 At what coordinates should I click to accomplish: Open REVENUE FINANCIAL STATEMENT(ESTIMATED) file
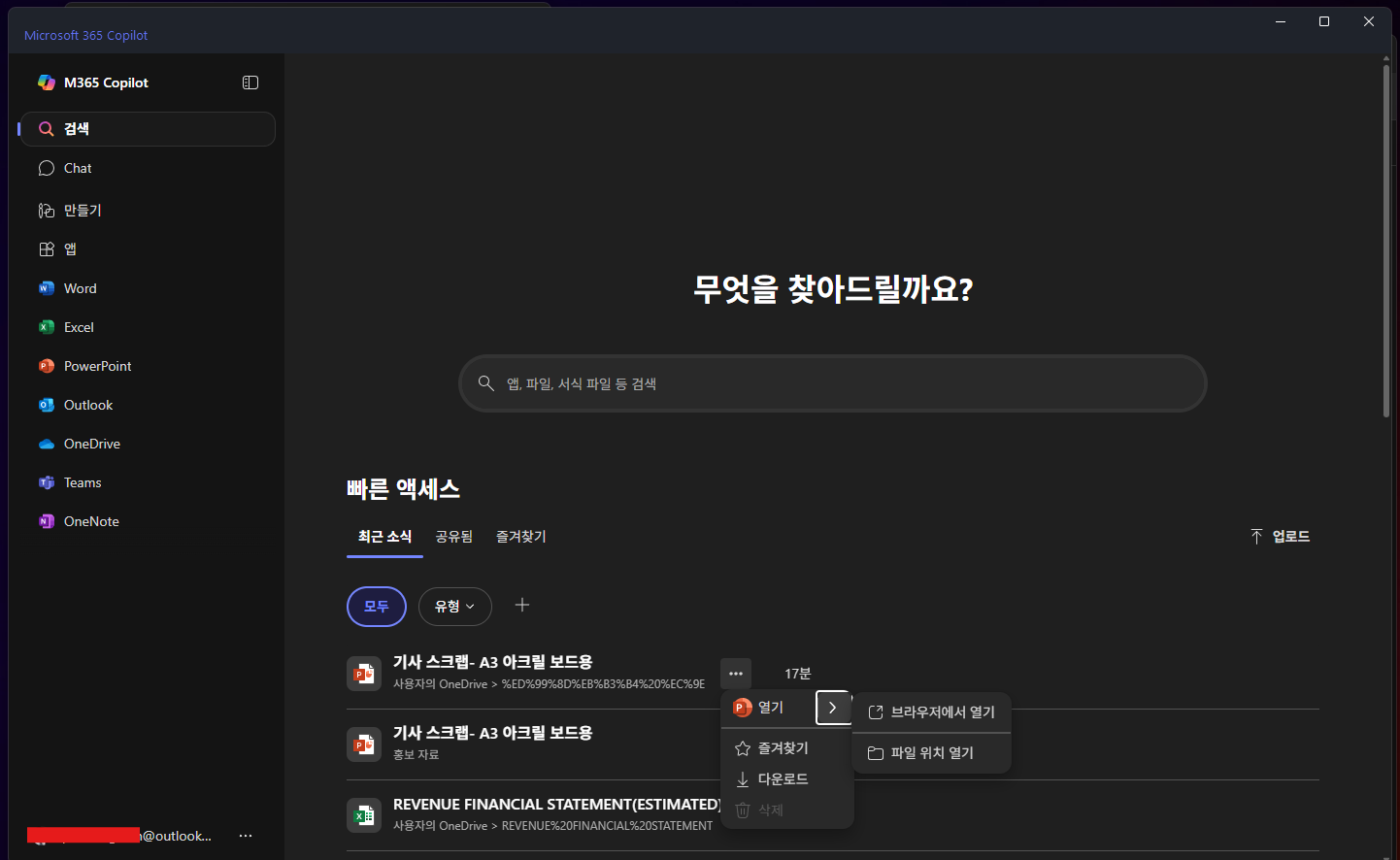(x=557, y=805)
